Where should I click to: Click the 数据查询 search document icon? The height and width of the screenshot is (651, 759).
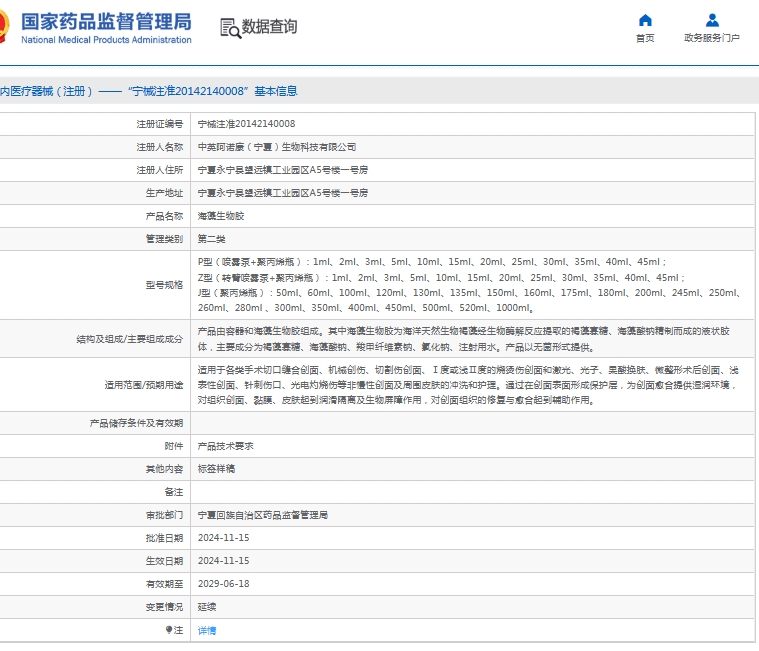tap(230, 28)
